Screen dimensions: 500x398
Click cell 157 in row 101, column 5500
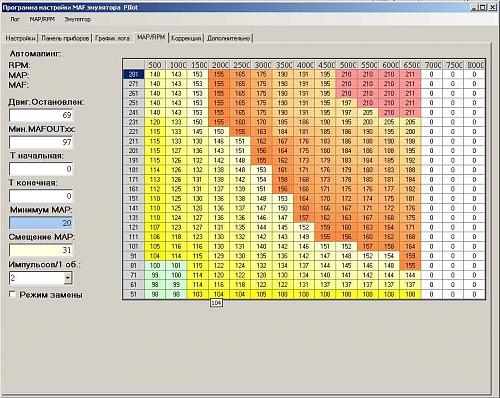pyautogui.click(x=368, y=247)
